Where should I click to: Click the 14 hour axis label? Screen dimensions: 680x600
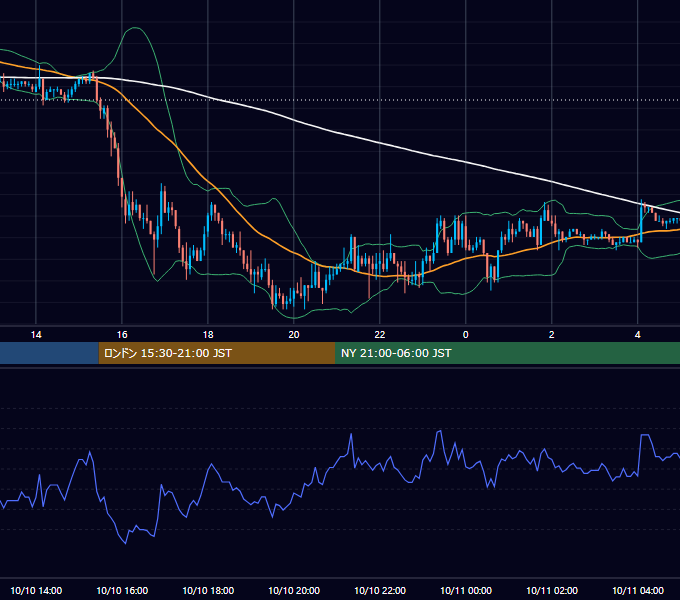tap(36, 335)
